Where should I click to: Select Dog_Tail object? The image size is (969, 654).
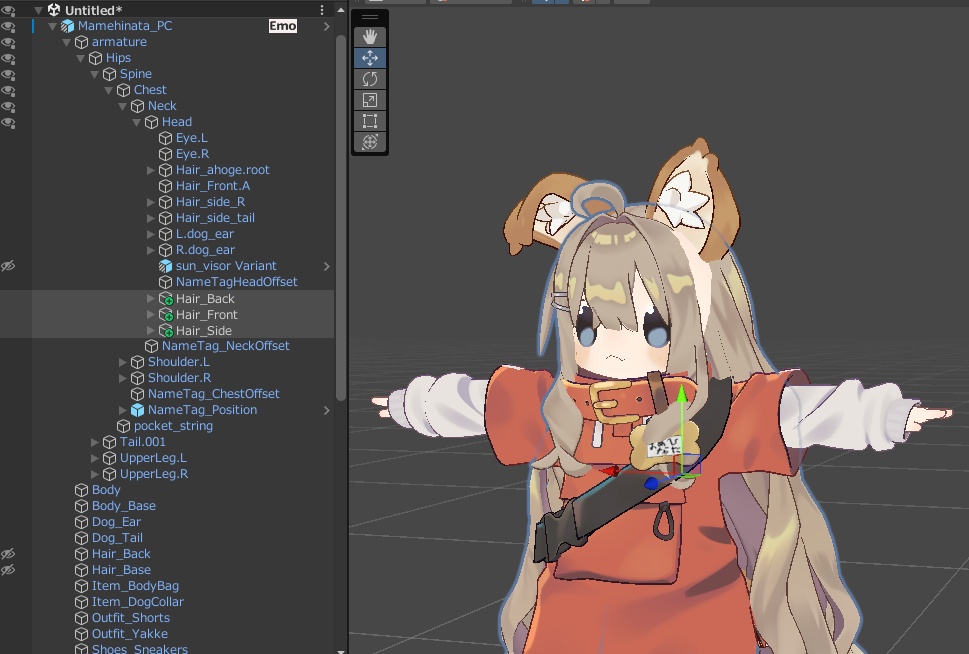pos(117,538)
